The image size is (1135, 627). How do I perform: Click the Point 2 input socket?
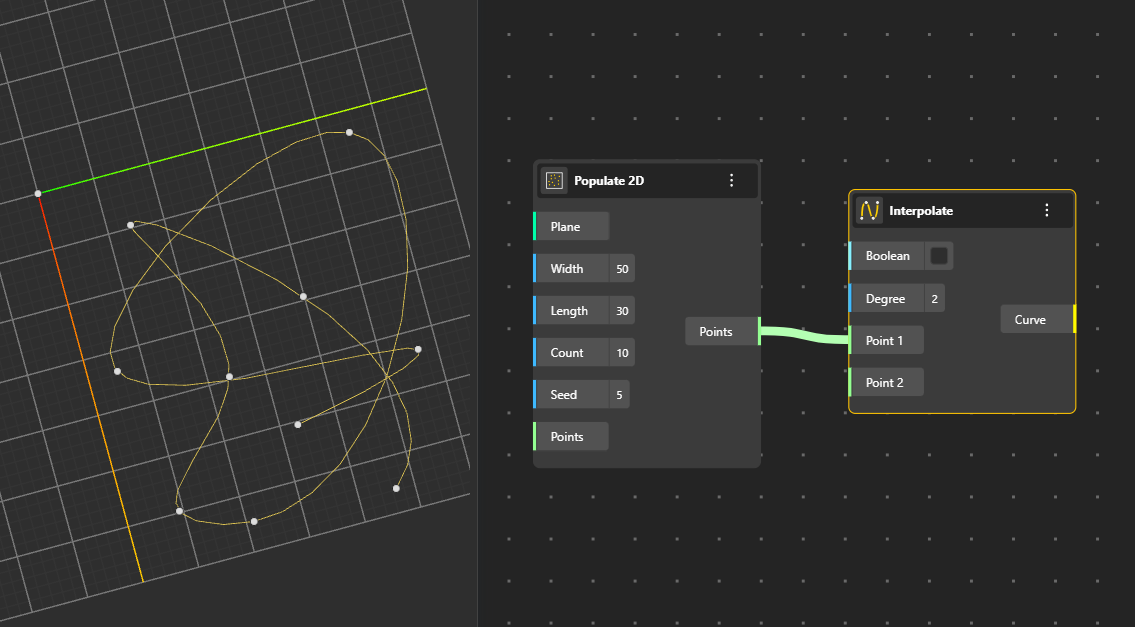pos(884,383)
